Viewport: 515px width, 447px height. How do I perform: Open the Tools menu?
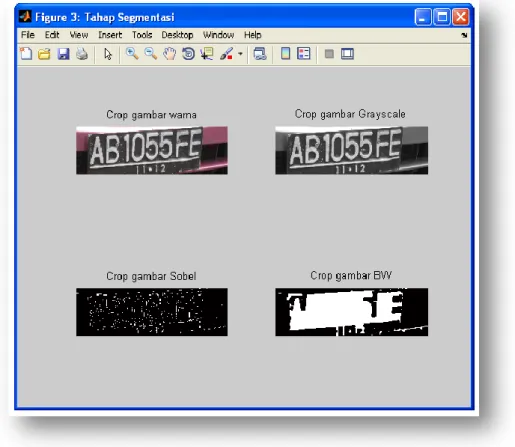142,35
